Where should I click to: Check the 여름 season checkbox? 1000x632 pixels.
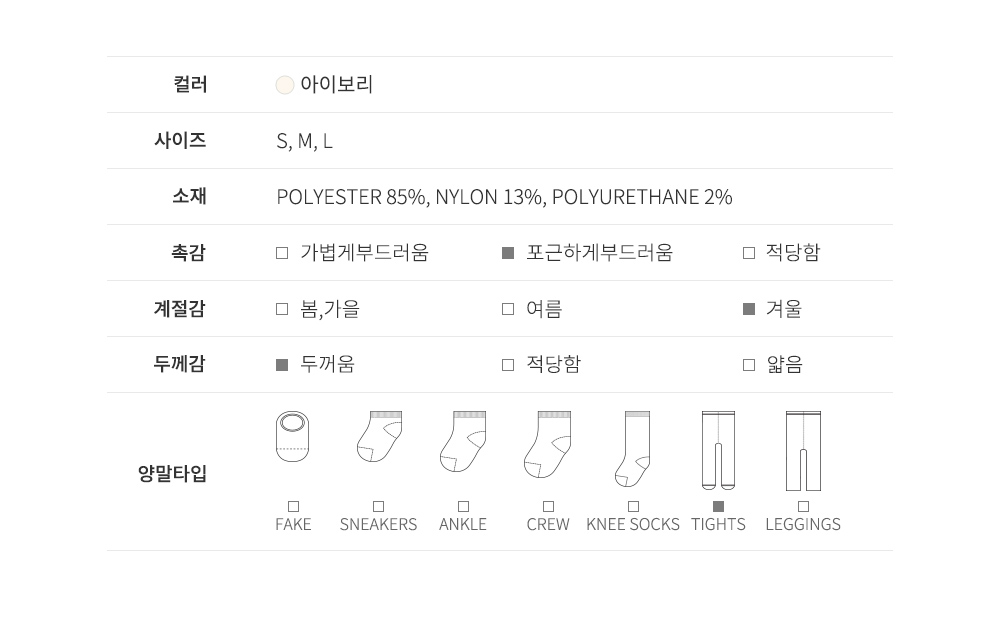click(x=508, y=309)
